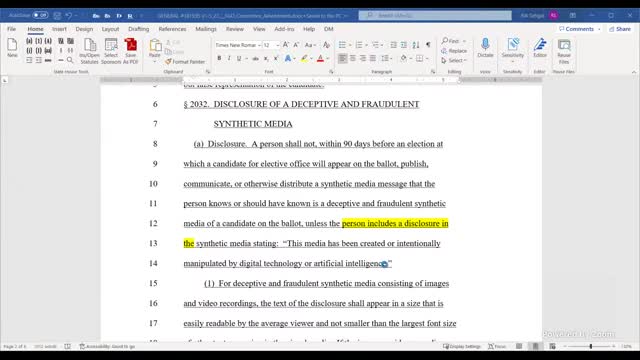Toggle the AutoSave switch
Viewport: 640px width, 360px height.
[40, 15]
